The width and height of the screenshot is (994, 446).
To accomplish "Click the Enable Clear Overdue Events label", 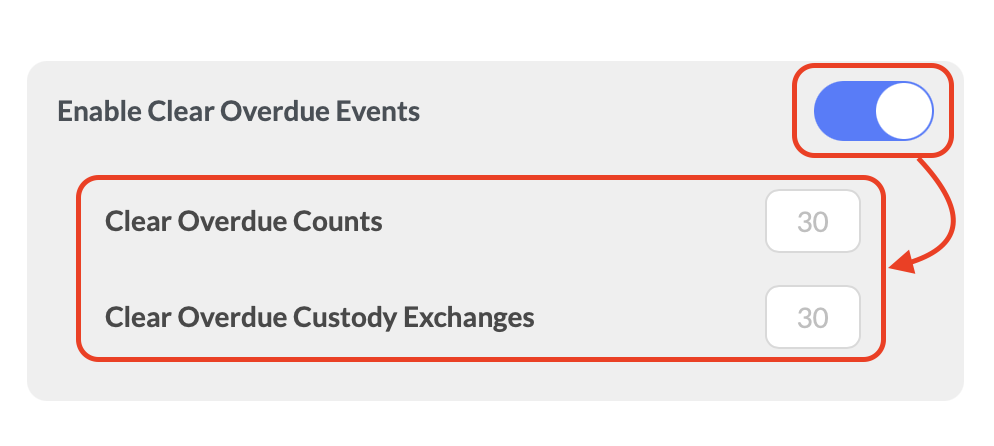I will (x=239, y=111).
